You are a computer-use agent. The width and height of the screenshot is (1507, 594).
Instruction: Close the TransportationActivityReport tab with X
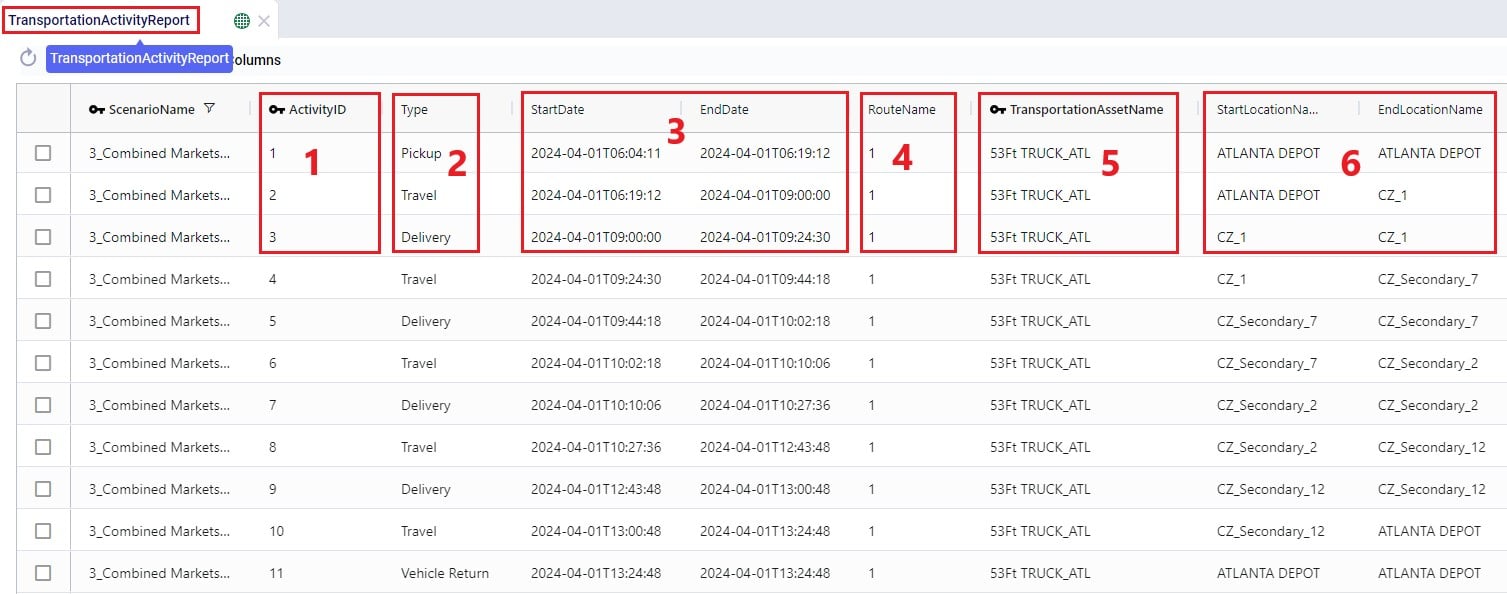(x=264, y=20)
